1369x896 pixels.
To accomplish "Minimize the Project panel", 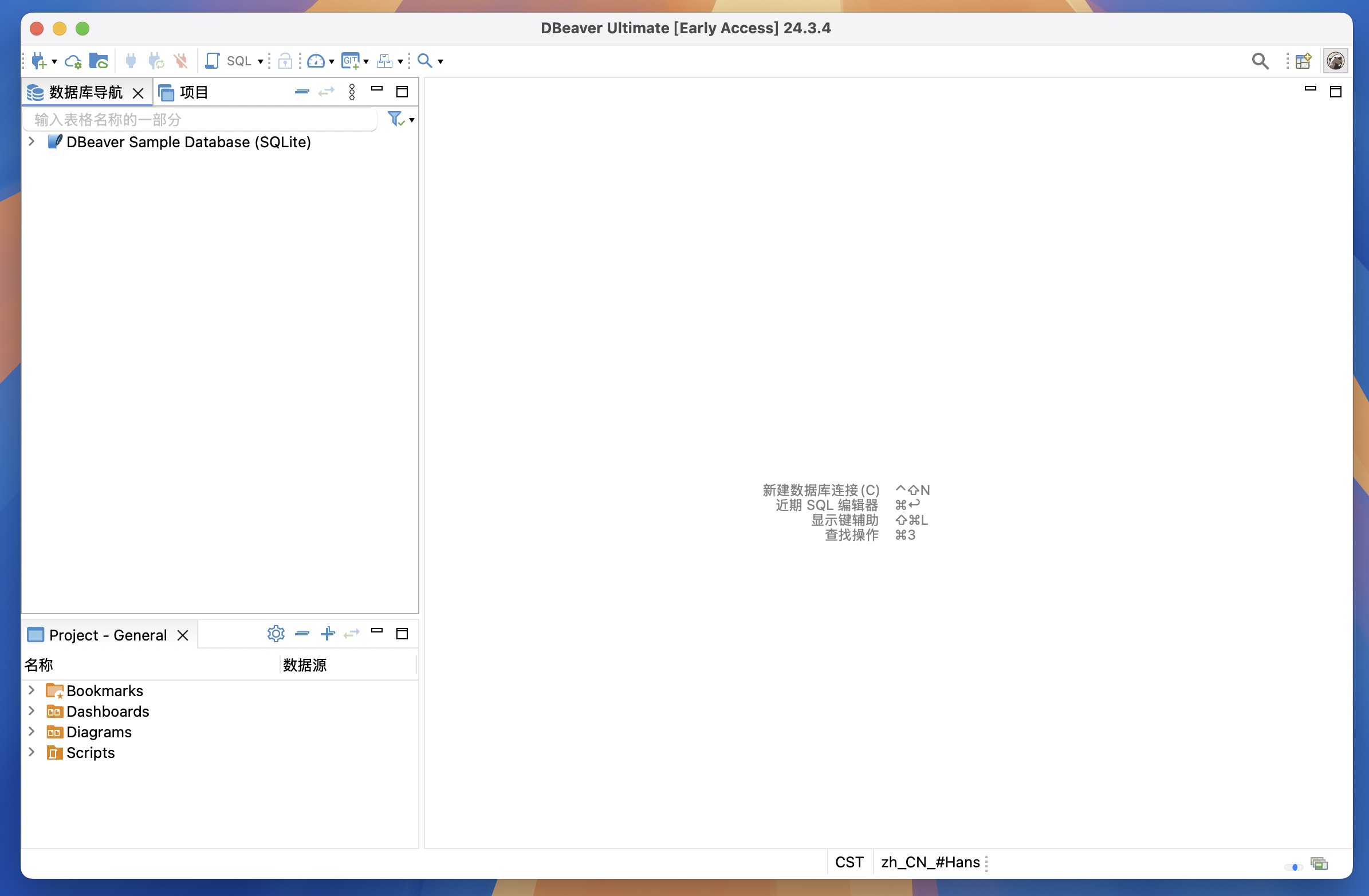I will point(377,631).
